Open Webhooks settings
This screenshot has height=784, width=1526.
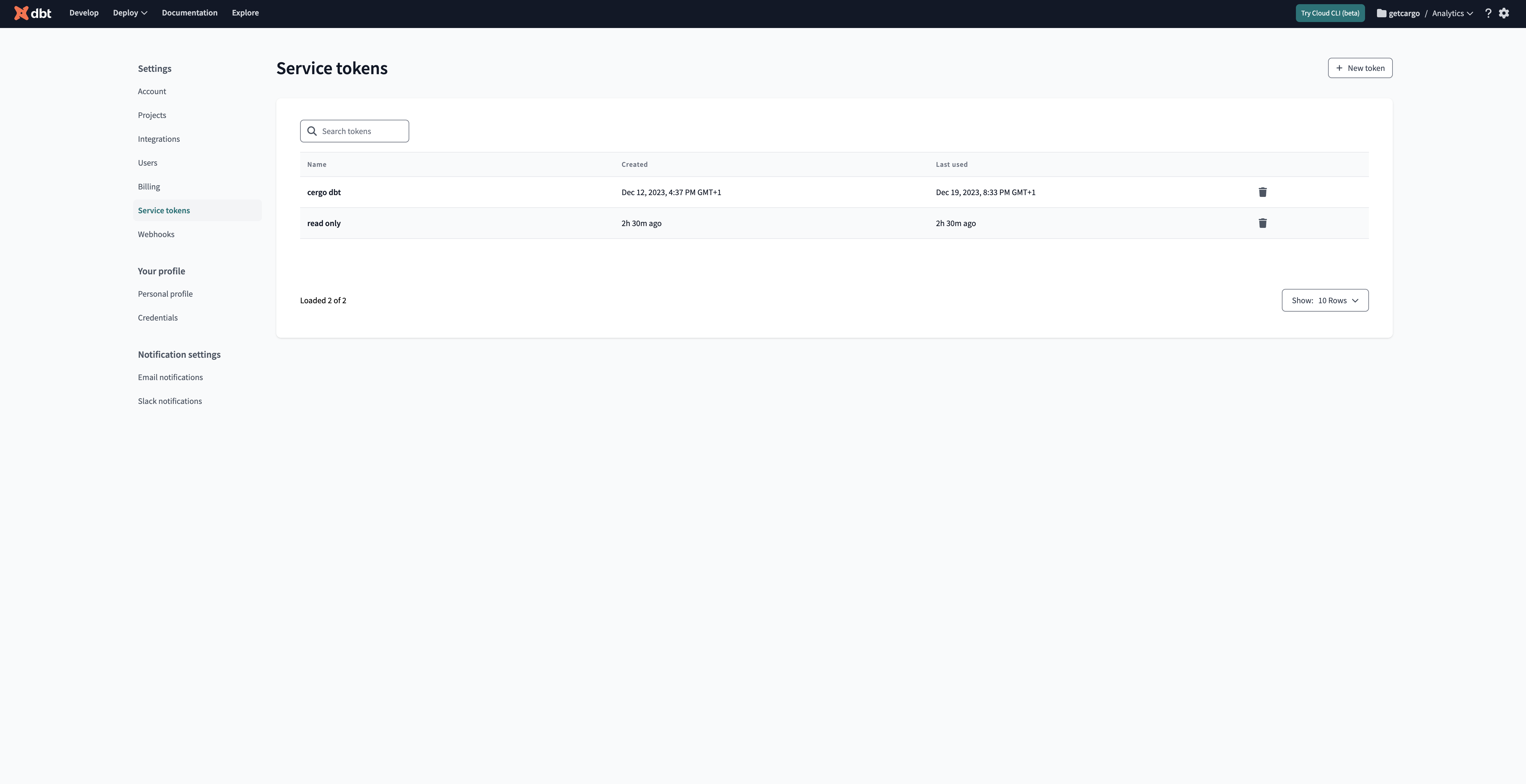point(156,234)
